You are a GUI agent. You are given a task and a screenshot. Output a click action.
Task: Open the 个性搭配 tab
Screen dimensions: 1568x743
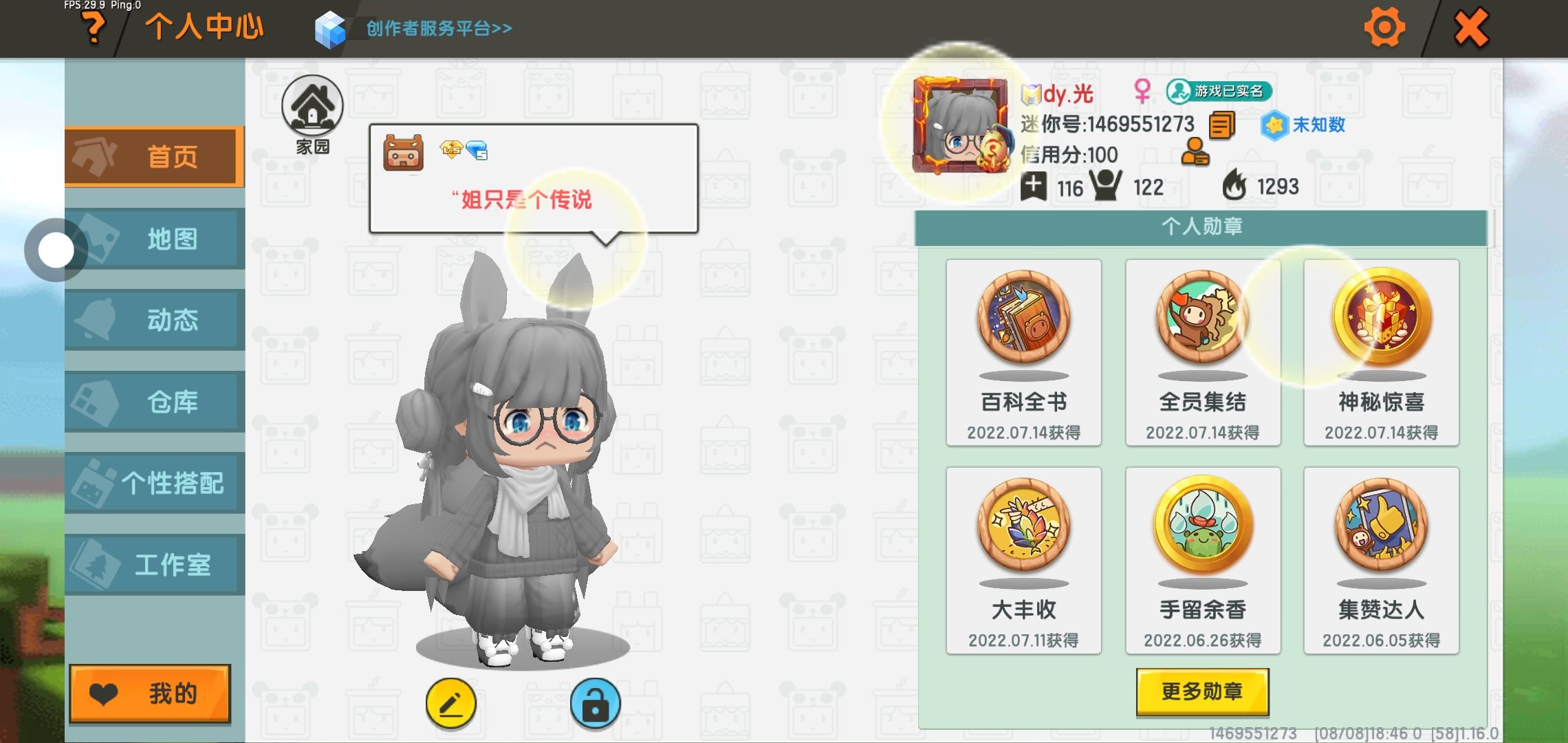(155, 483)
